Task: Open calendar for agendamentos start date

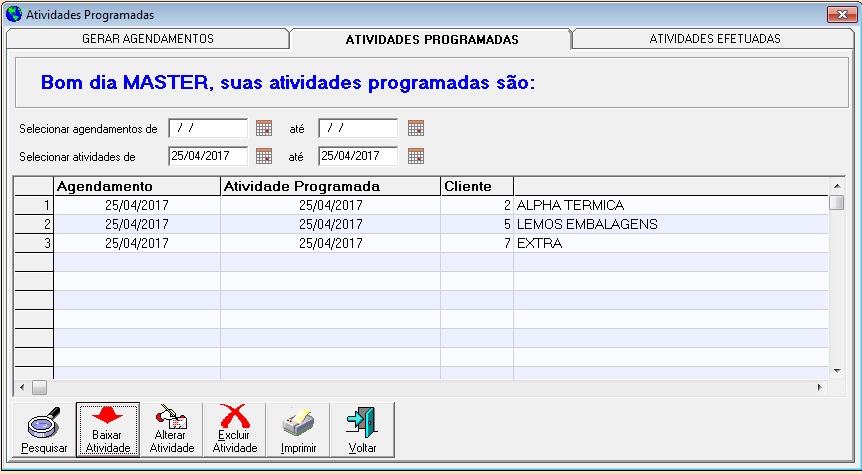Action: (x=264, y=128)
